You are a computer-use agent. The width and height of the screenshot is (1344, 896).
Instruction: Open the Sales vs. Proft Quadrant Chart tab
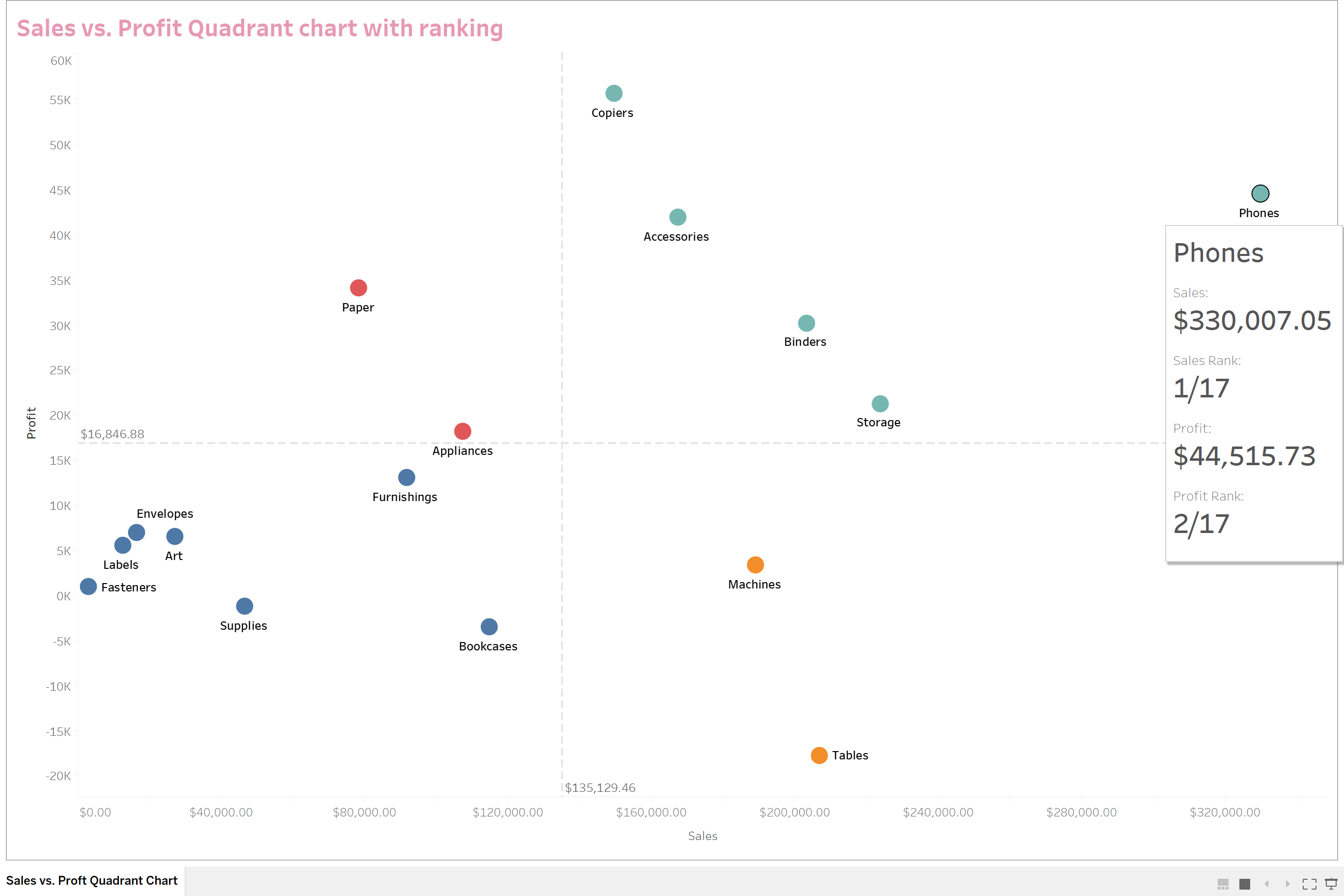[92, 881]
